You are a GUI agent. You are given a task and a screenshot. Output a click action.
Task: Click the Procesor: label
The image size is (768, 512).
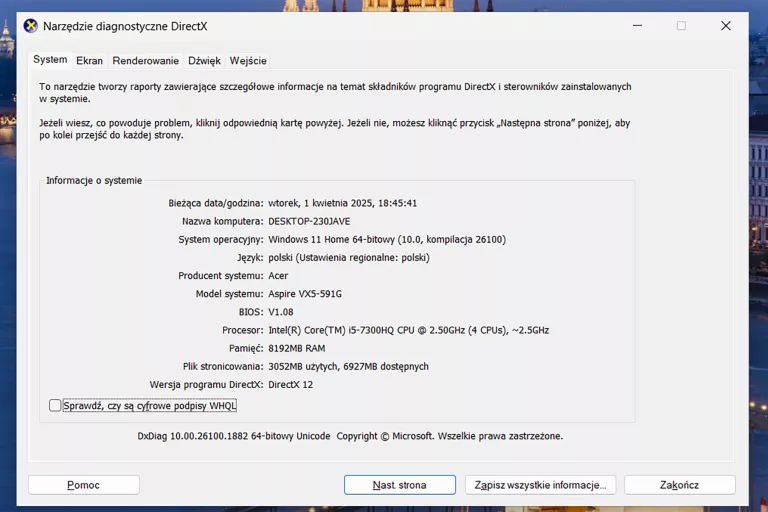(x=242, y=330)
